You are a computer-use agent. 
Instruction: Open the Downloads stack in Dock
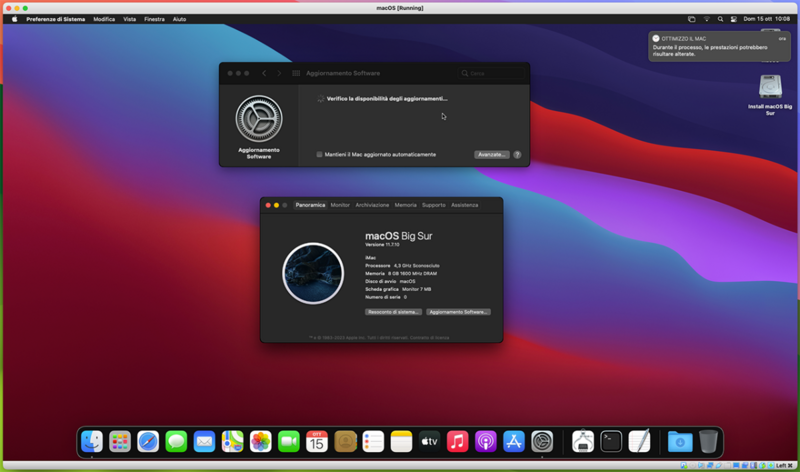[679, 441]
